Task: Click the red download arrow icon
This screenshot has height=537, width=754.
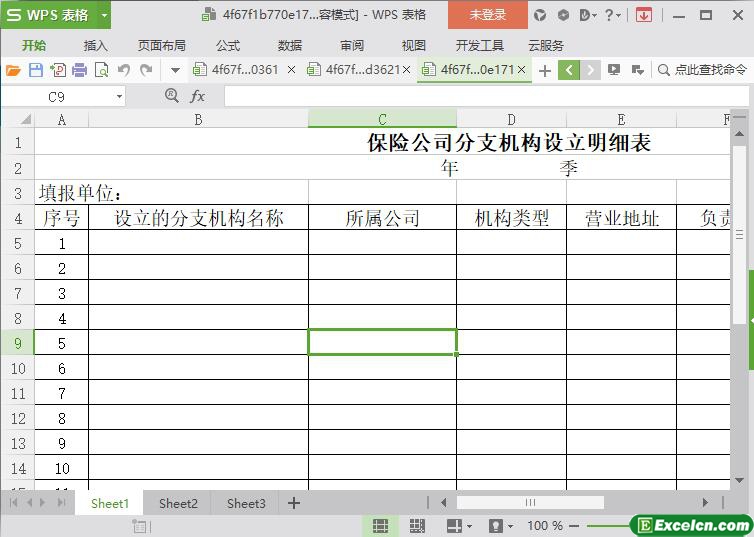Action: (x=644, y=15)
